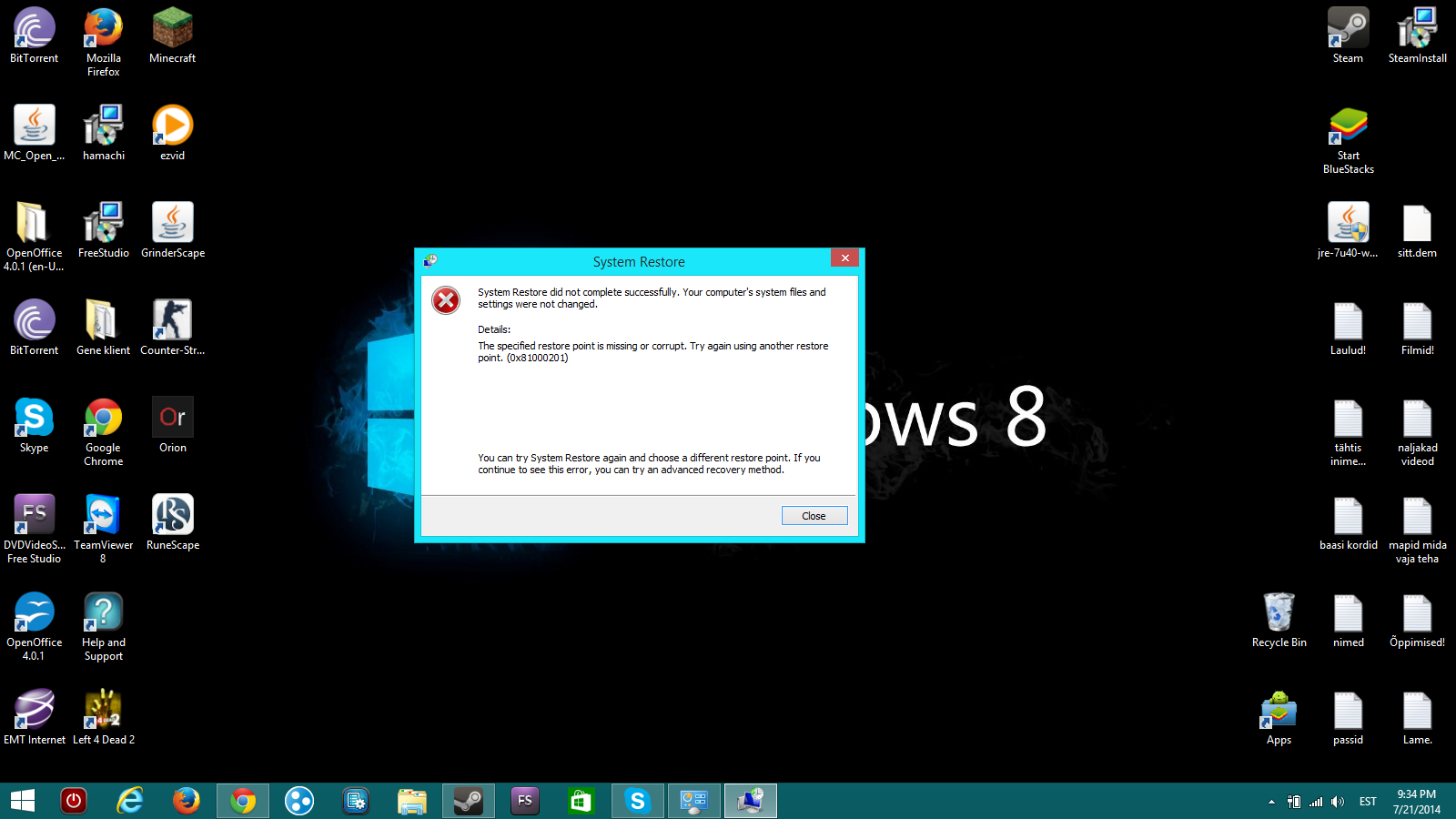Image resolution: width=1456 pixels, height=819 pixels.
Task: Open Steam desktop shortcut
Action: click(1348, 35)
